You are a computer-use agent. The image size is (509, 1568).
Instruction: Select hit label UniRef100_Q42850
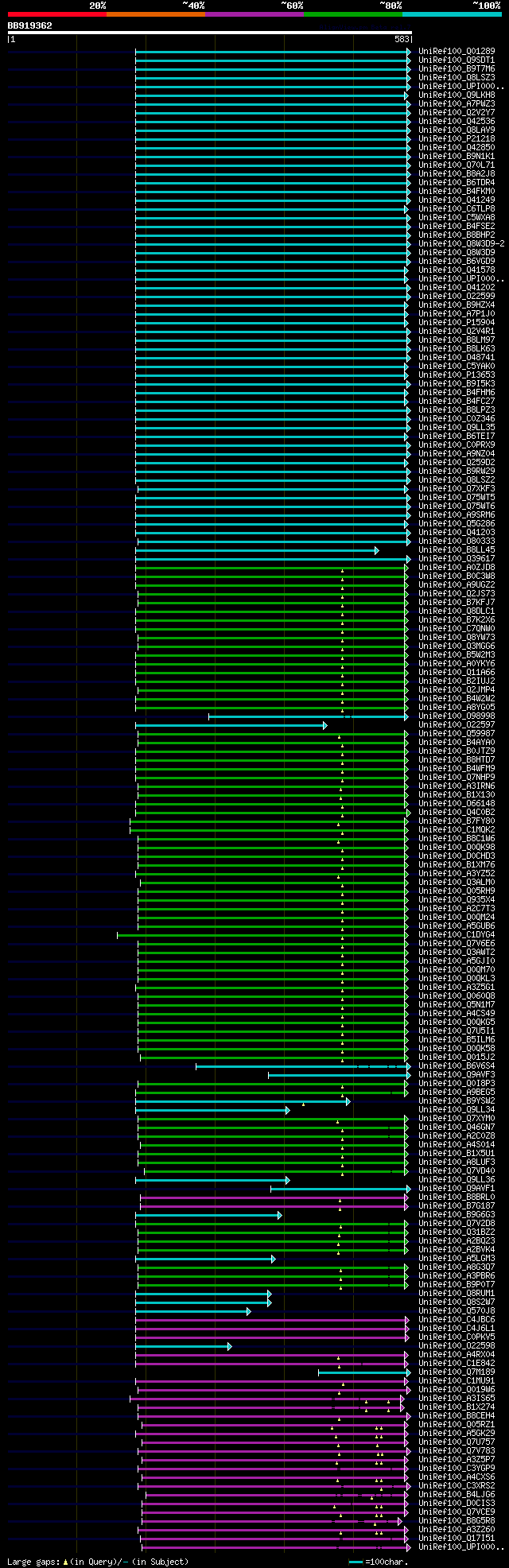(457, 147)
